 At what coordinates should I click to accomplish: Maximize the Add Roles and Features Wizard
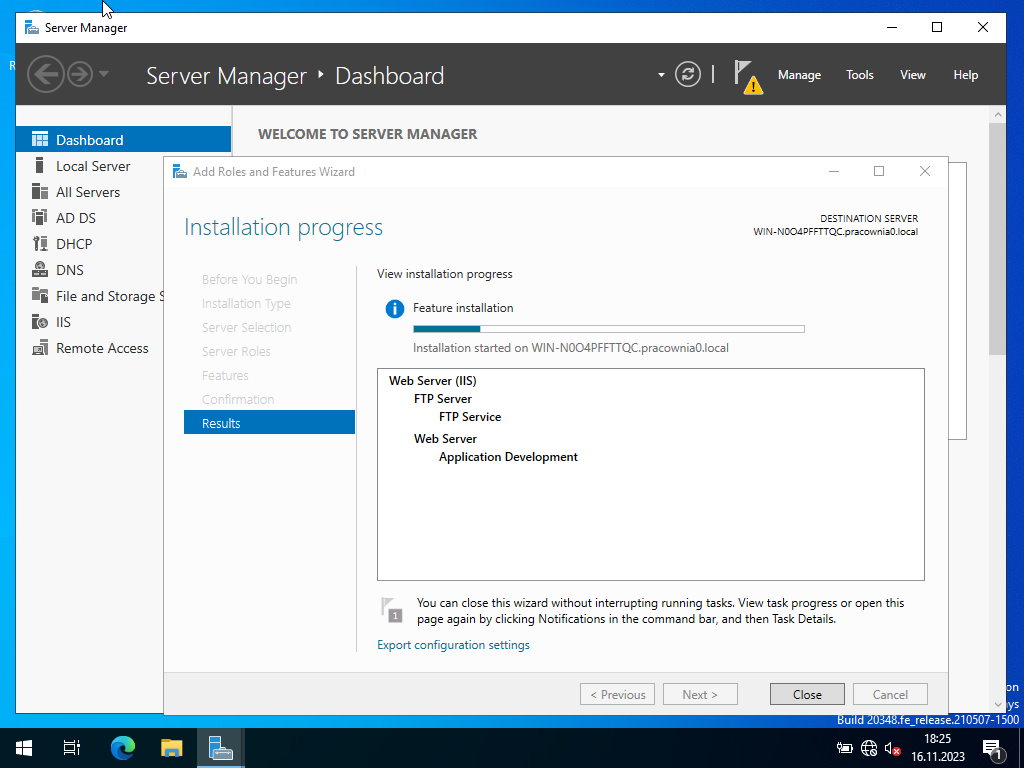(878, 171)
